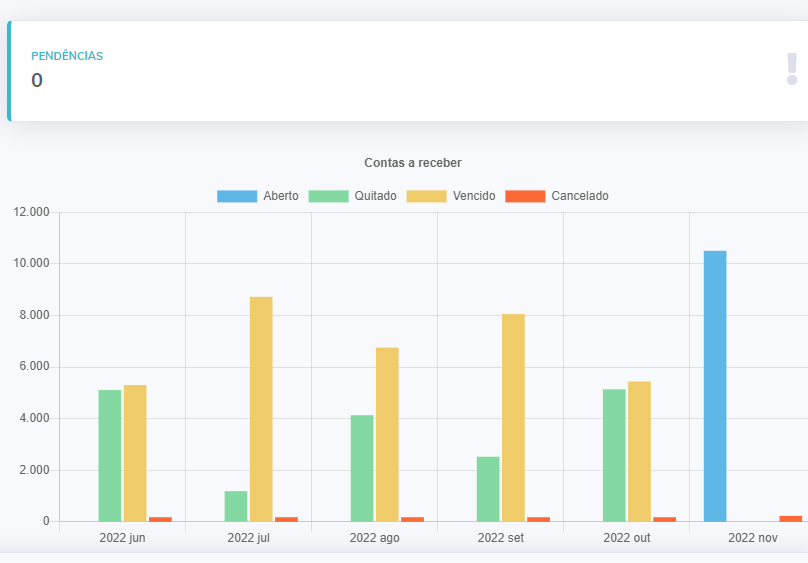This screenshot has height=563, width=808.
Task: Select the yellow Vencido bar for 2022 set
Action: click(513, 417)
